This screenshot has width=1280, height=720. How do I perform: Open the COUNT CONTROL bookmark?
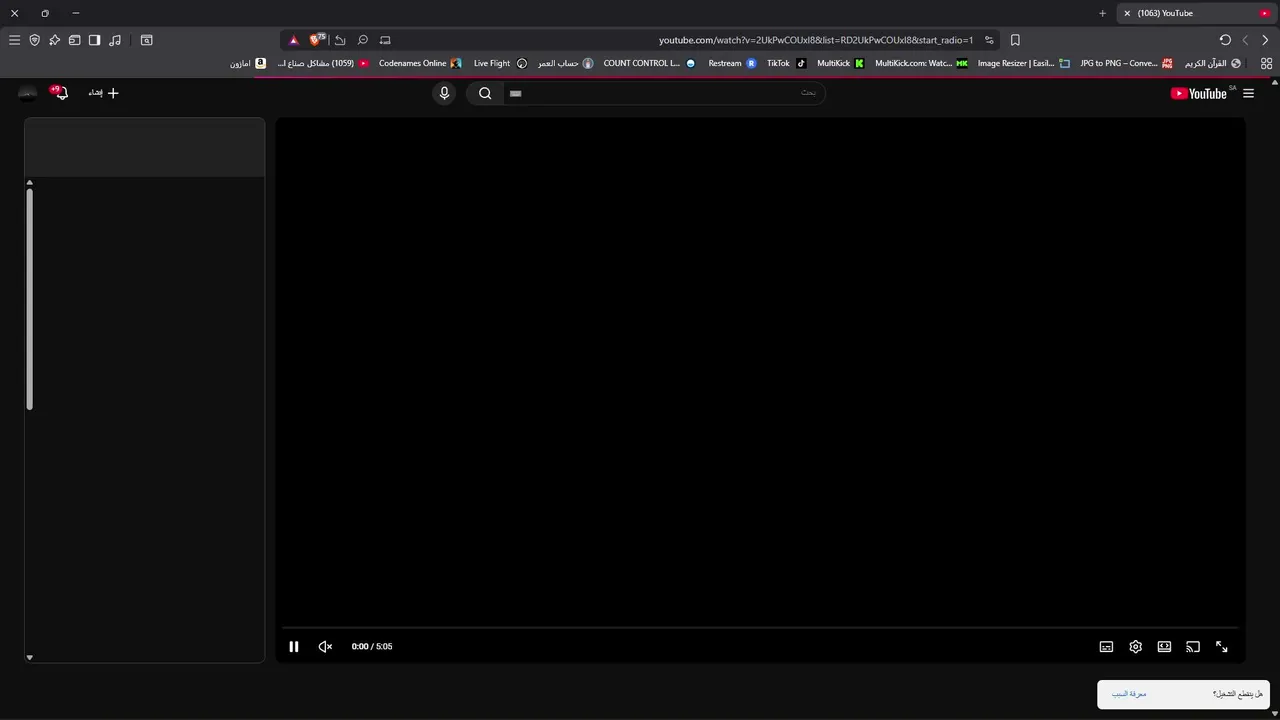(649, 63)
